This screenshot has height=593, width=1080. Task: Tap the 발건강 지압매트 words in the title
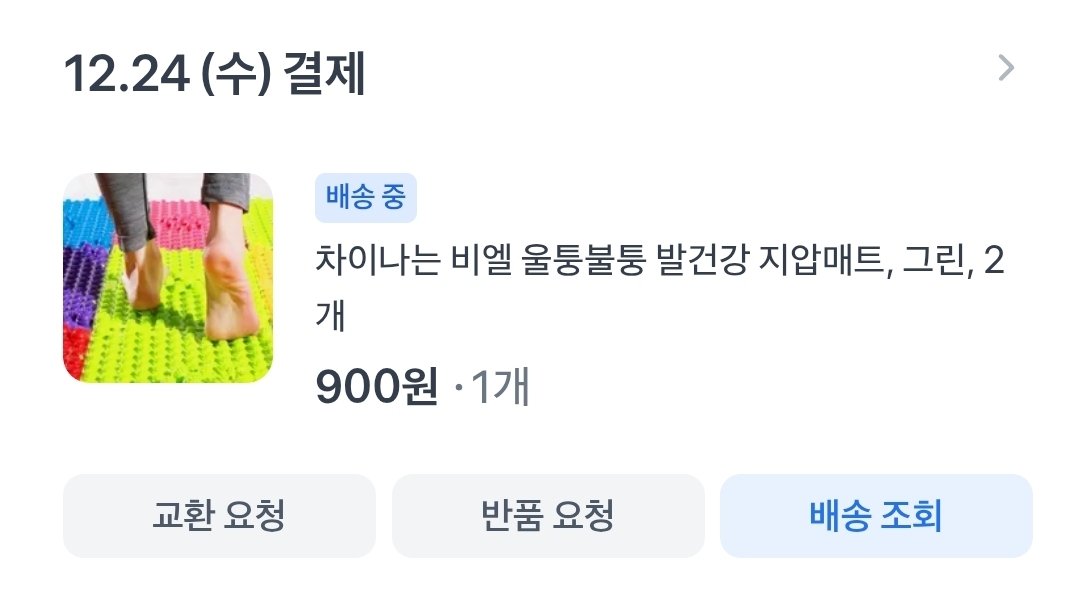[x=770, y=260]
